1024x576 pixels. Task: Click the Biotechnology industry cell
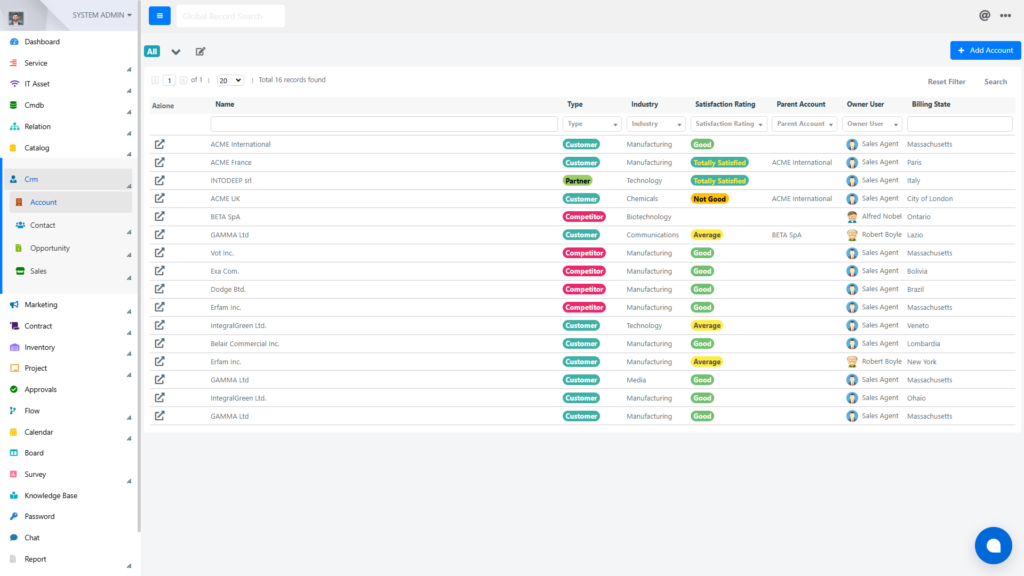(648, 217)
